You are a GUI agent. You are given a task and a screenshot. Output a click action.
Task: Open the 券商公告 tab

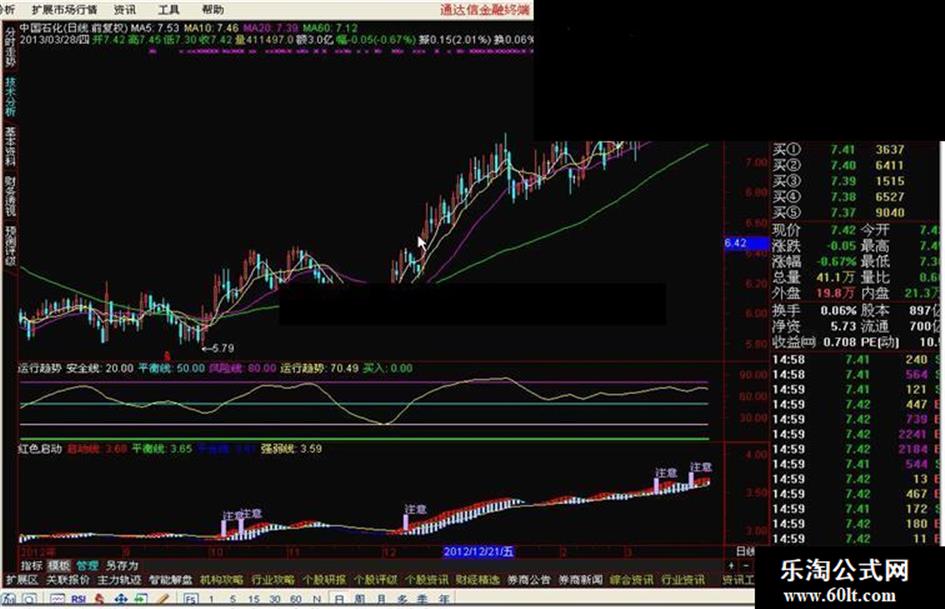(529, 580)
